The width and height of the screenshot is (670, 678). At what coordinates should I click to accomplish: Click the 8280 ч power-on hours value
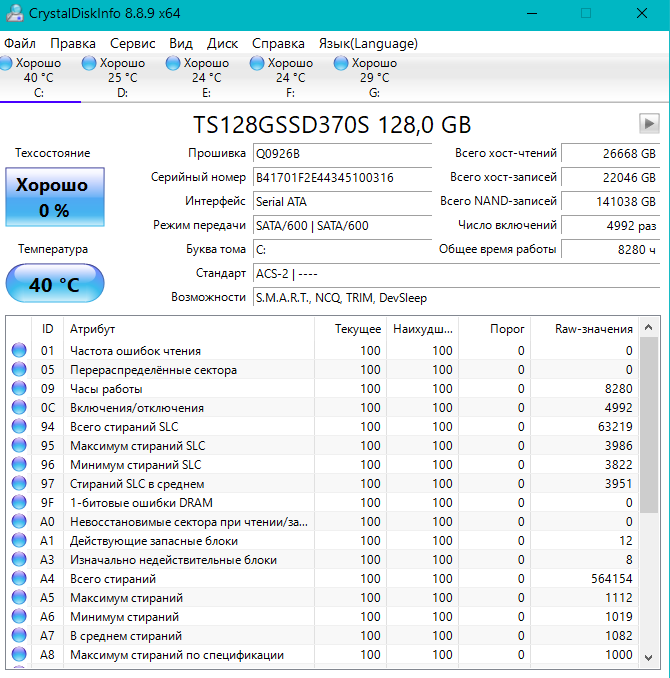pyautogui.click(x=610, y=250)
